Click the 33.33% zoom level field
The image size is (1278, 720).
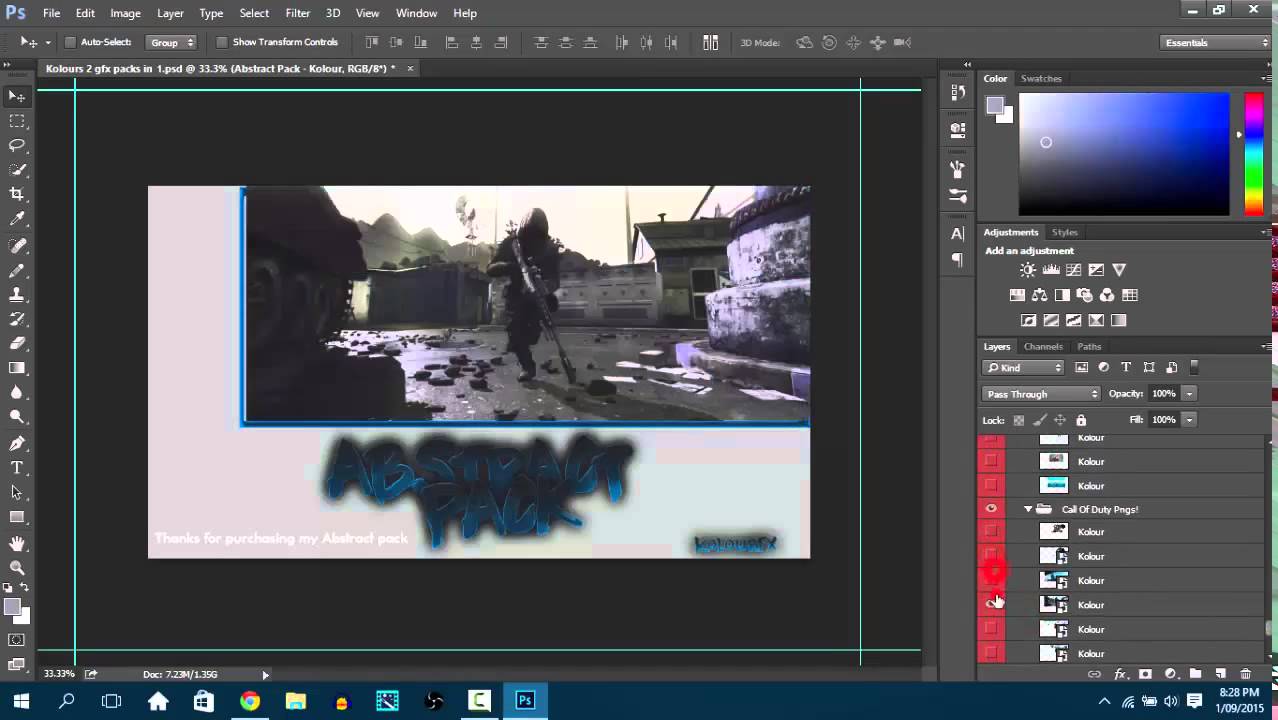(x=59, y=674)
